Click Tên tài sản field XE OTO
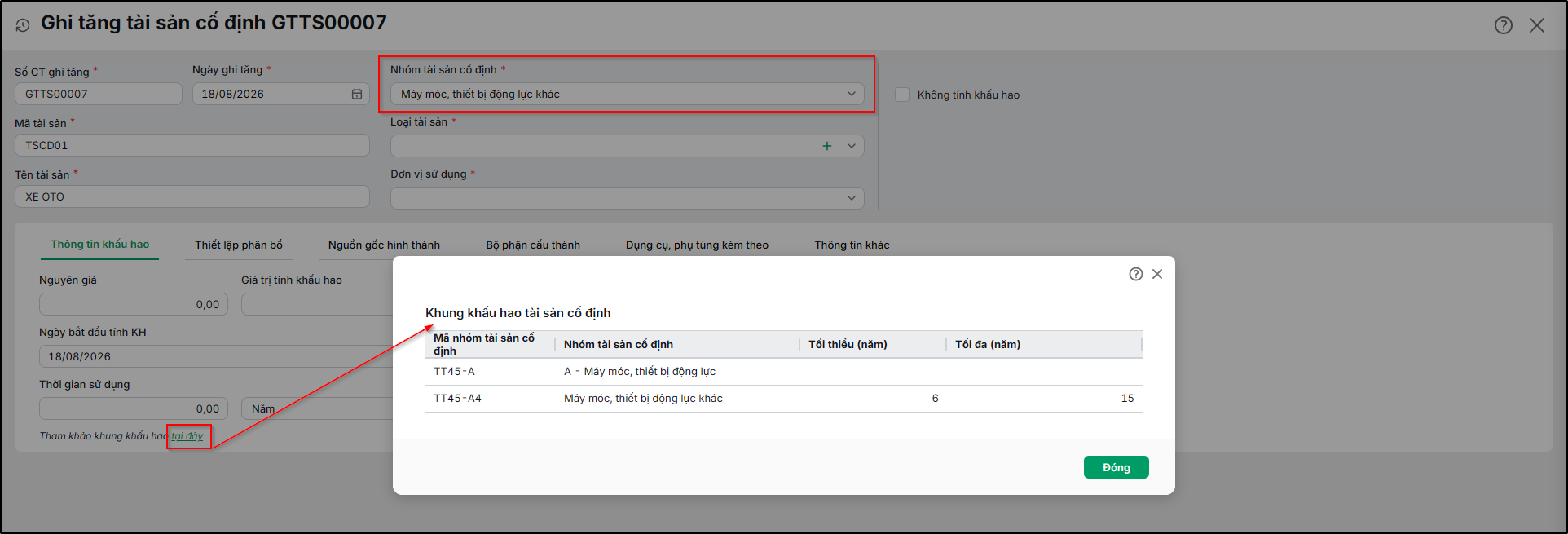This screenshot has width=1568, height=534. [192, 196]
